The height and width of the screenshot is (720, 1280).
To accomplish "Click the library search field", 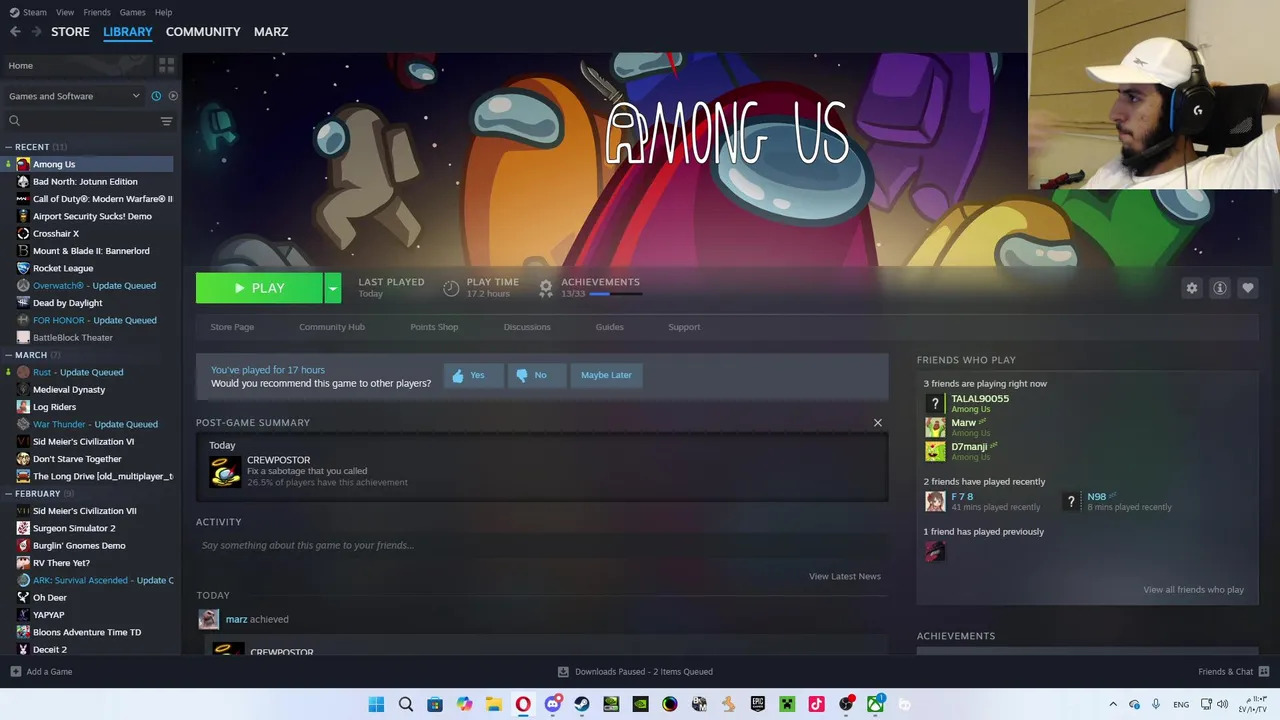I will pos(90,121).
